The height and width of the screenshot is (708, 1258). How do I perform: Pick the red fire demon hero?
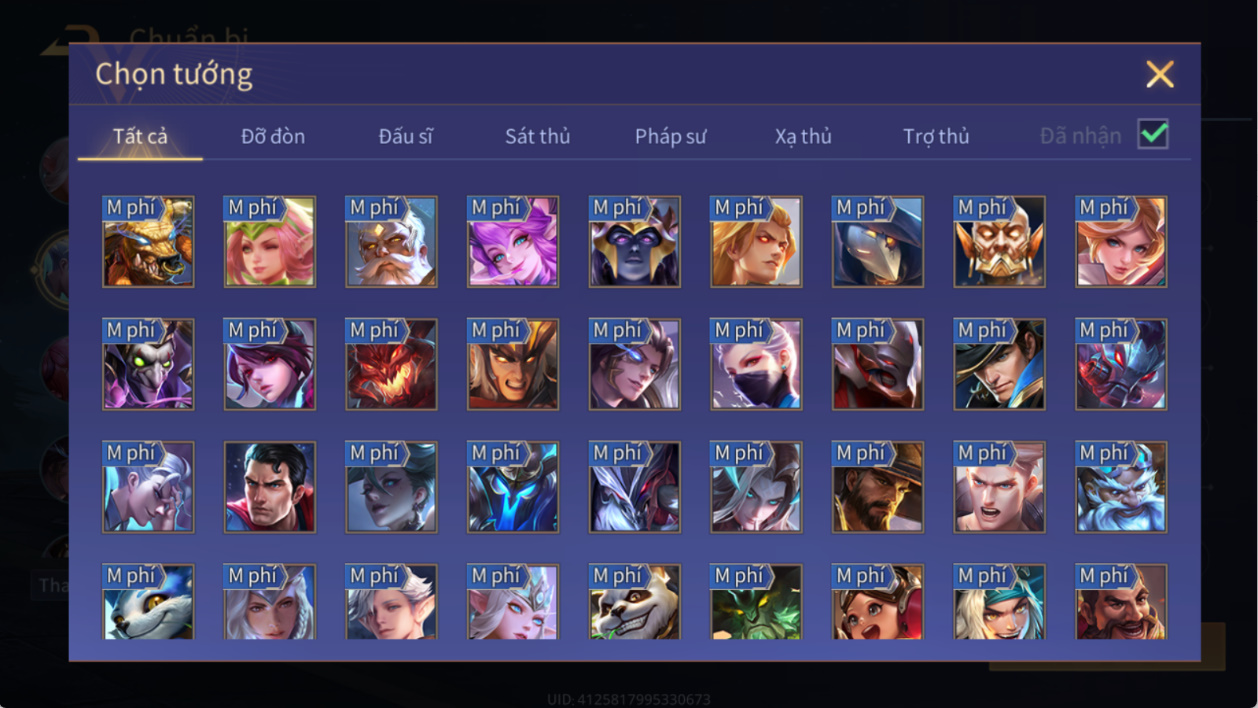tap(391, 364)
